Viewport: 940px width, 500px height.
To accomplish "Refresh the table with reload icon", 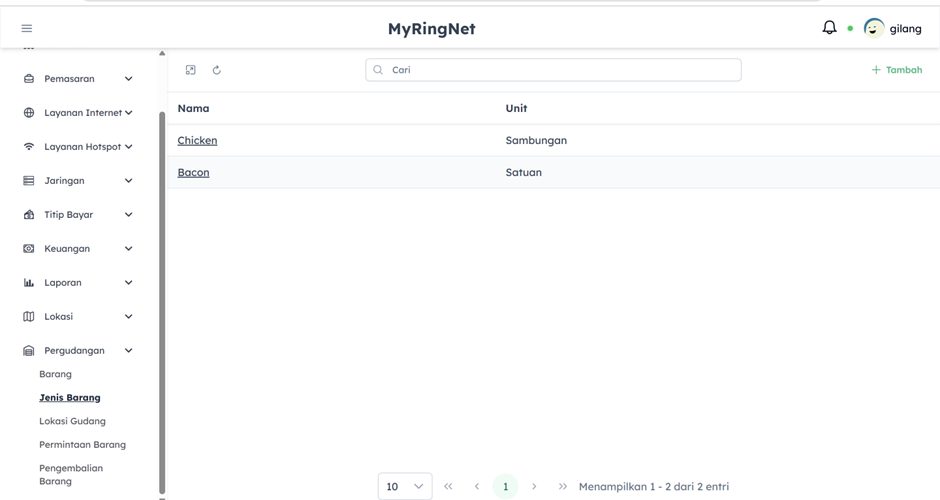I will (x=217, y=70).
